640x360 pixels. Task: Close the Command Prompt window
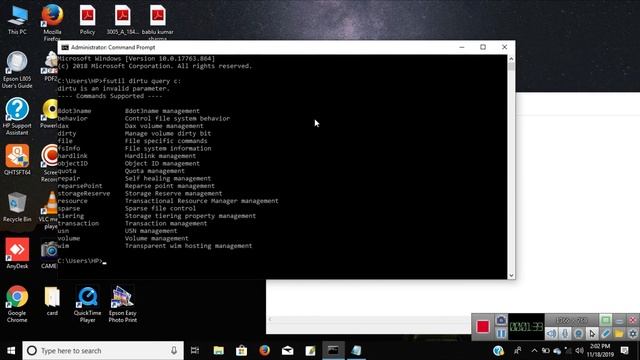pyautogui.click(x=504, y=47)
